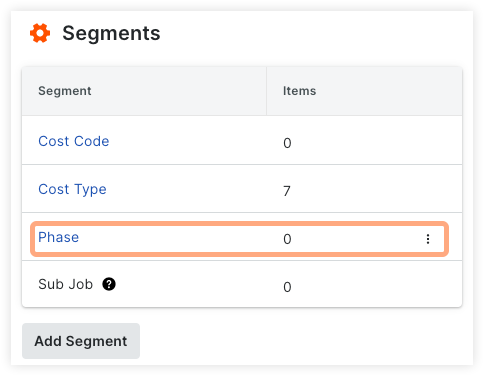Click the Sub Job row label
The image size is (484, 376).
pos(65,284)
